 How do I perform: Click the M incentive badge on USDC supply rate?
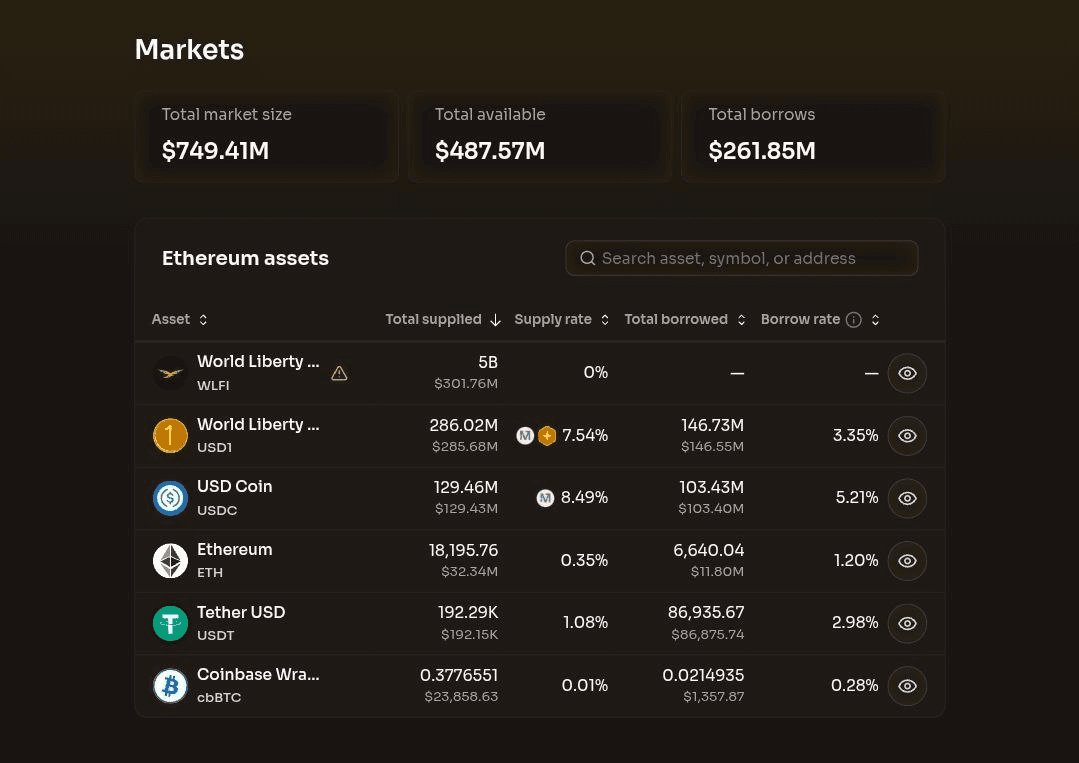[x=545, y=498]
